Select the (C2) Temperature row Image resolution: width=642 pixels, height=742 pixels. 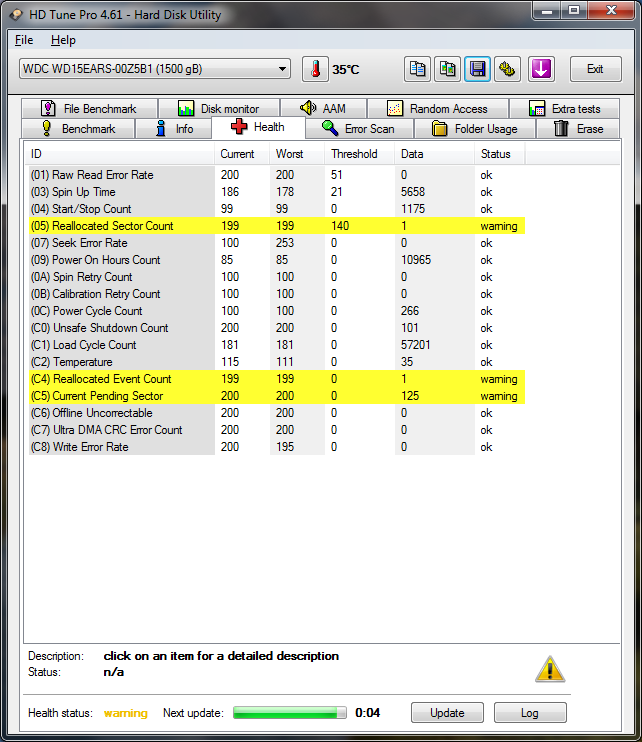[277, 362]
